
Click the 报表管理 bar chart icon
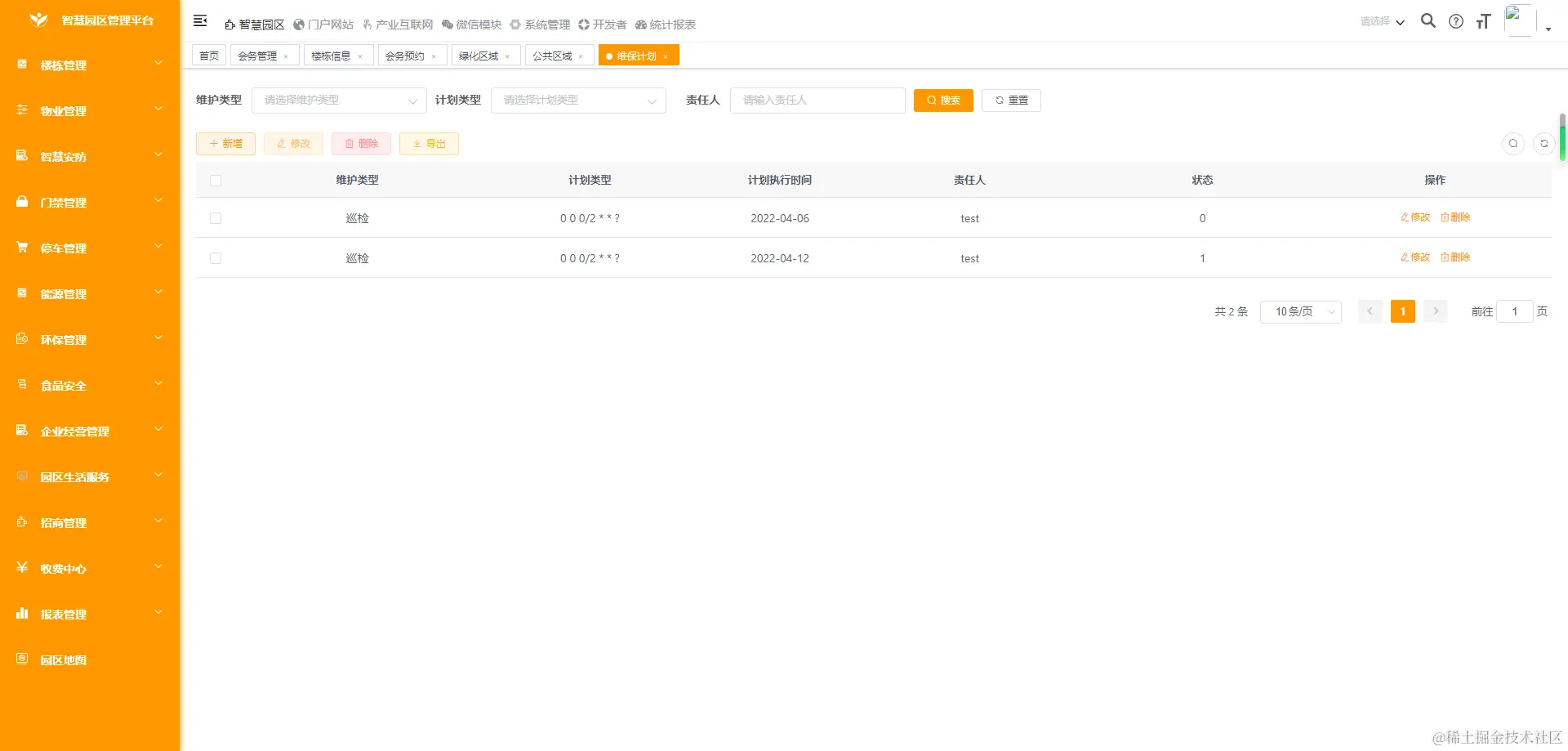click(x=22, y=614)
